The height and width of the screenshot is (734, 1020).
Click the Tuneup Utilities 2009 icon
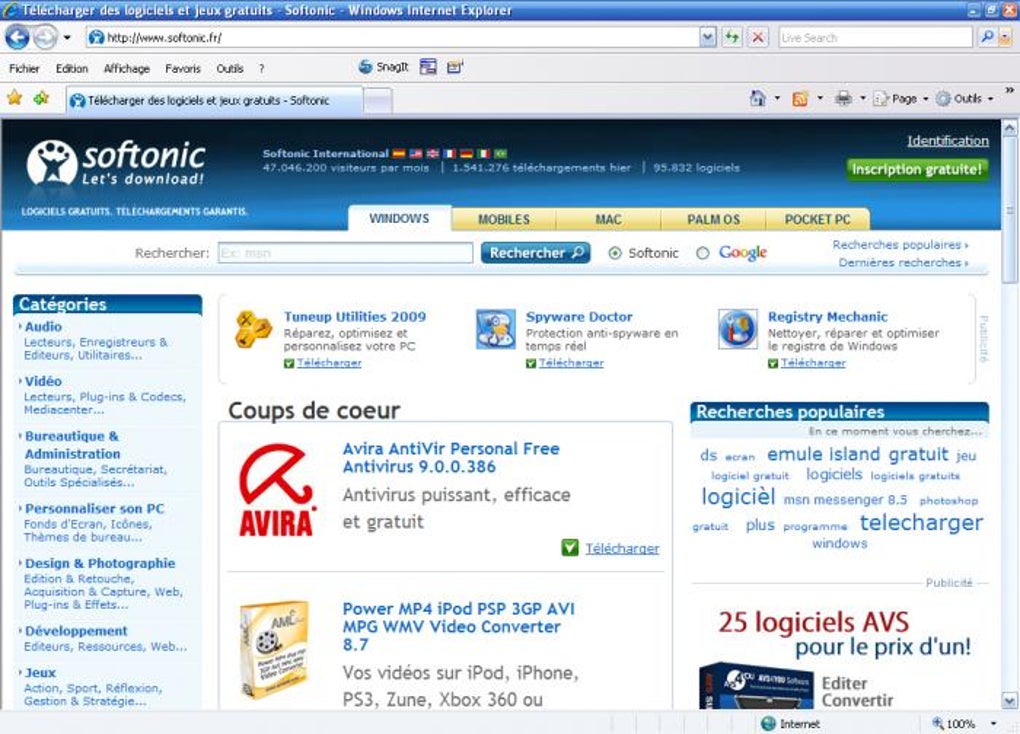click(x=253, y=330)
